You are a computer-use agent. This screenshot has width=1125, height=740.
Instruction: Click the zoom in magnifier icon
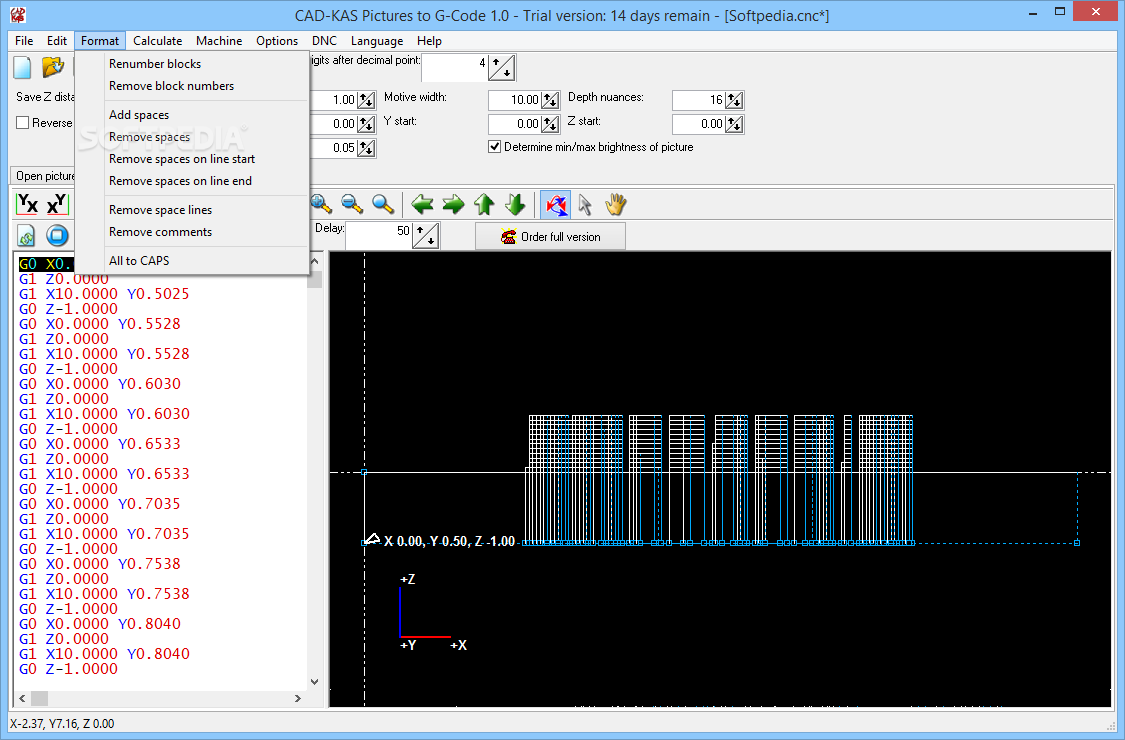321,205
